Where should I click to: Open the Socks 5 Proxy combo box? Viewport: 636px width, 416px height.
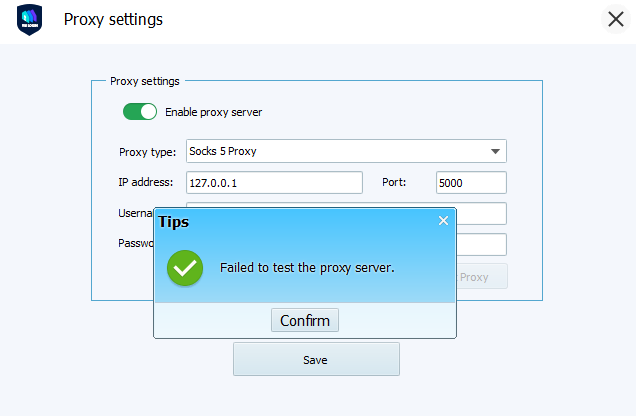coord(340,152)
